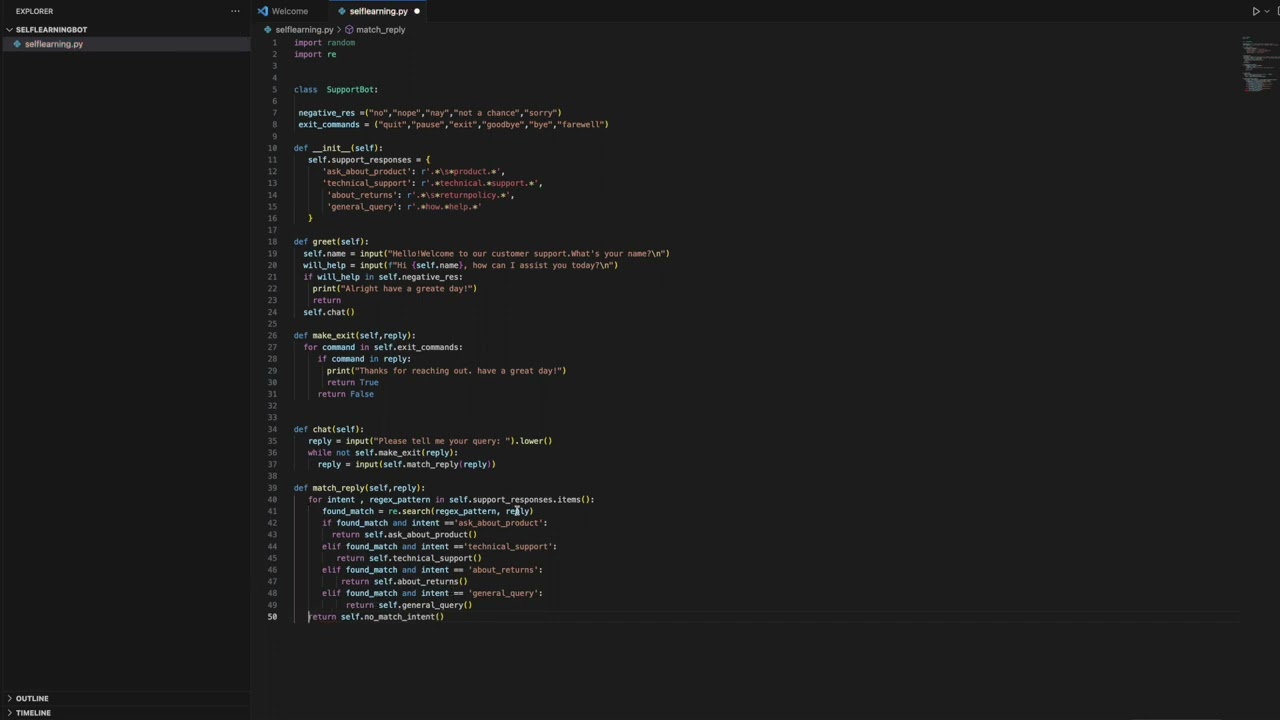
Task: Click selflearning.py in the breadcrumb
Action: click(304, 30)
